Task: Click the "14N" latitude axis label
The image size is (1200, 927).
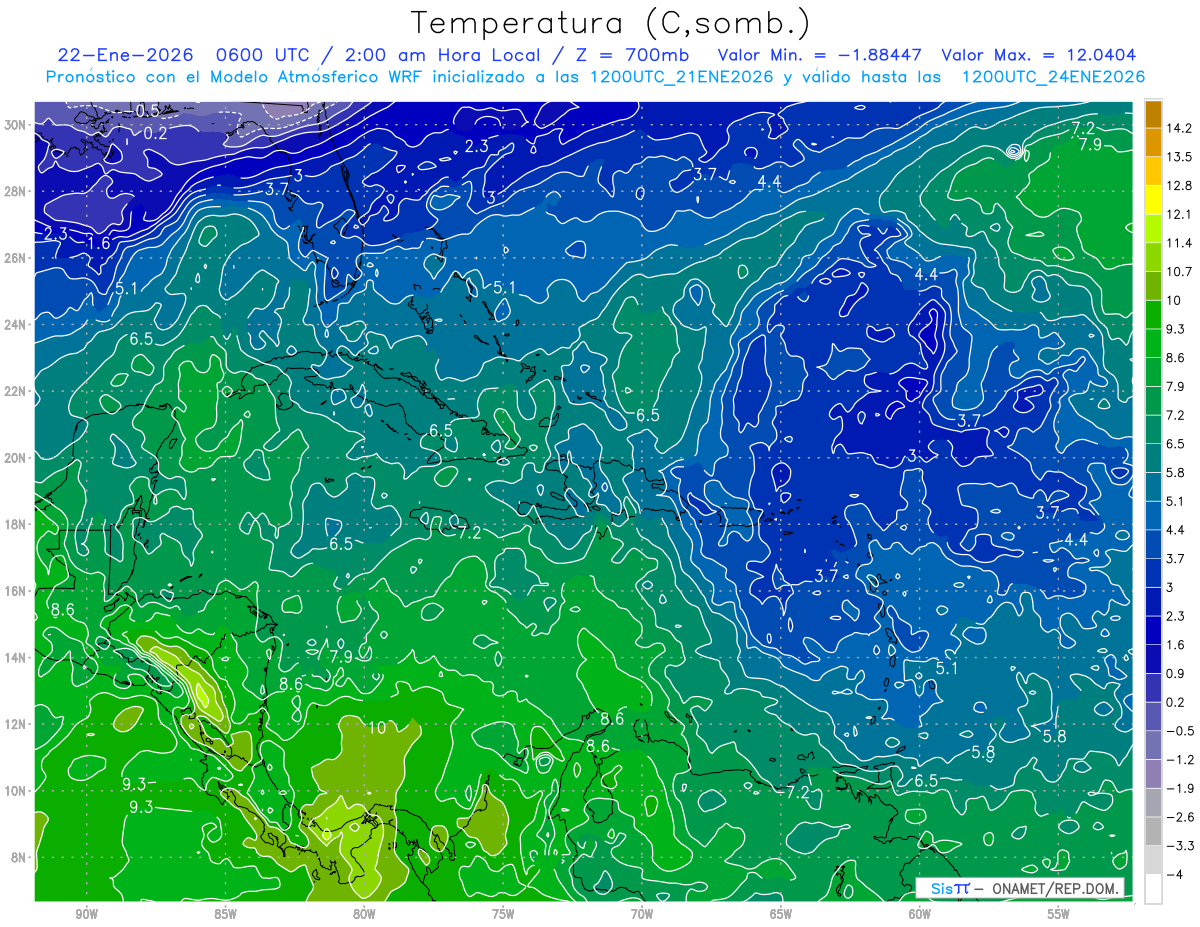Action: [16, 658]
